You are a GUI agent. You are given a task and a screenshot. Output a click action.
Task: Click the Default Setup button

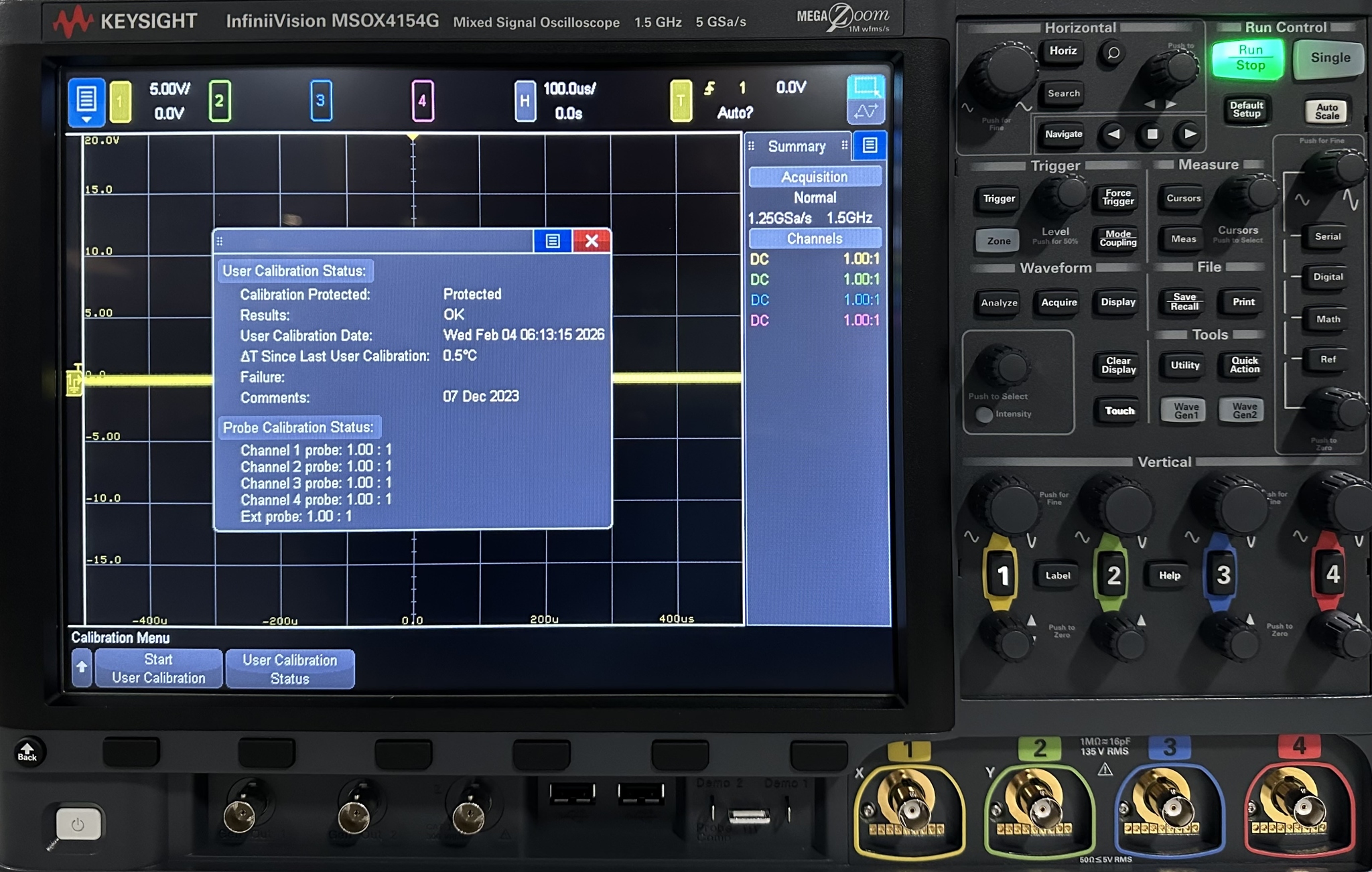point(1246,109)
